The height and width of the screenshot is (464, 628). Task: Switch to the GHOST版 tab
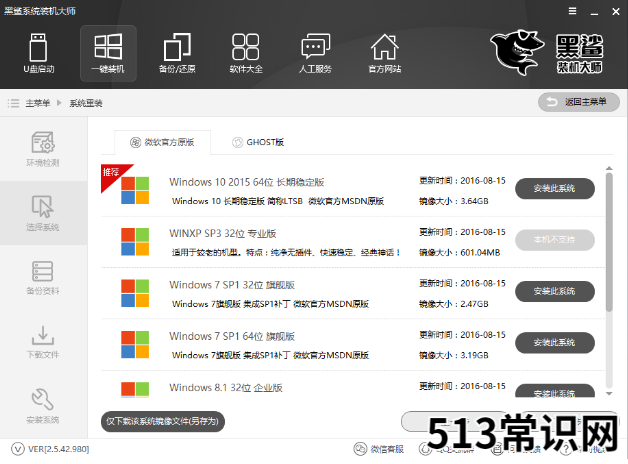pos(258,142)
